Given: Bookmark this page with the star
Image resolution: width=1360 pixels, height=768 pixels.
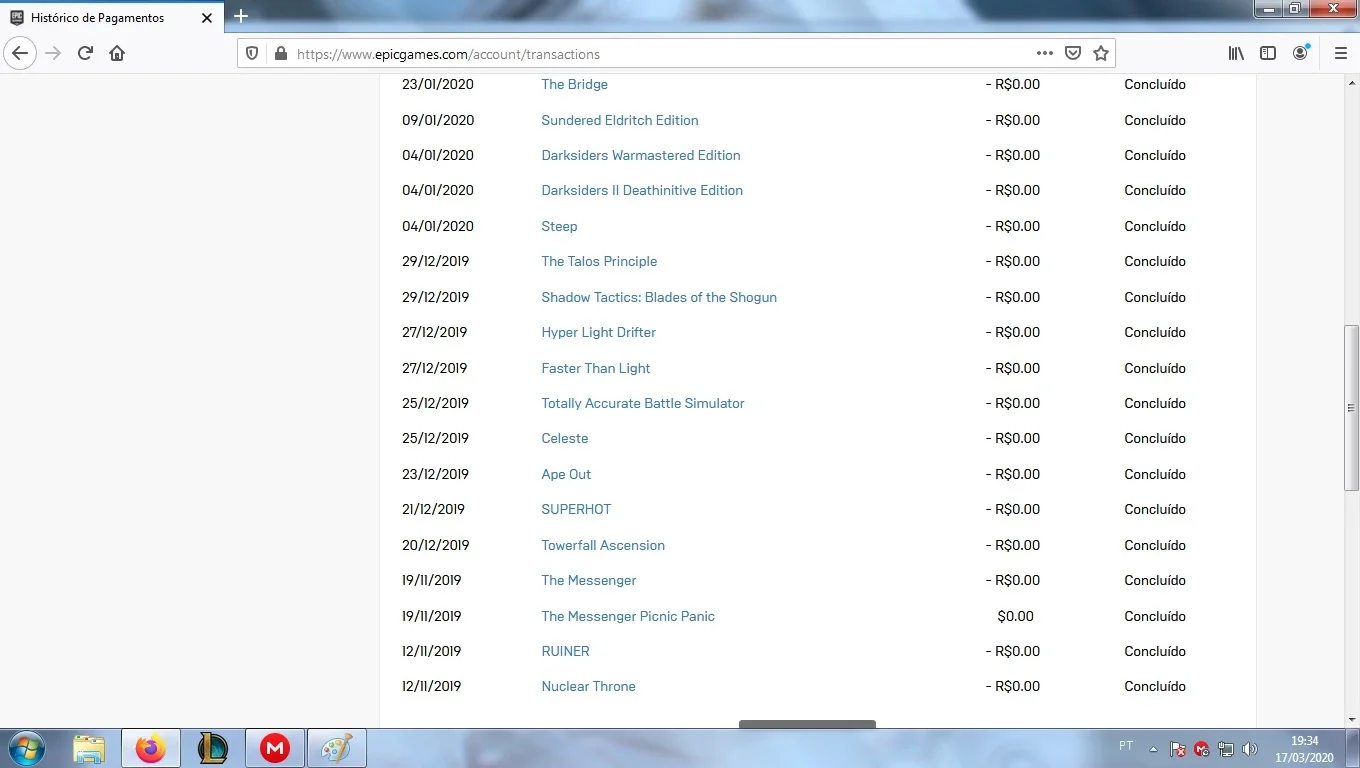Looking at the screenshot, I should (1101, 53).
